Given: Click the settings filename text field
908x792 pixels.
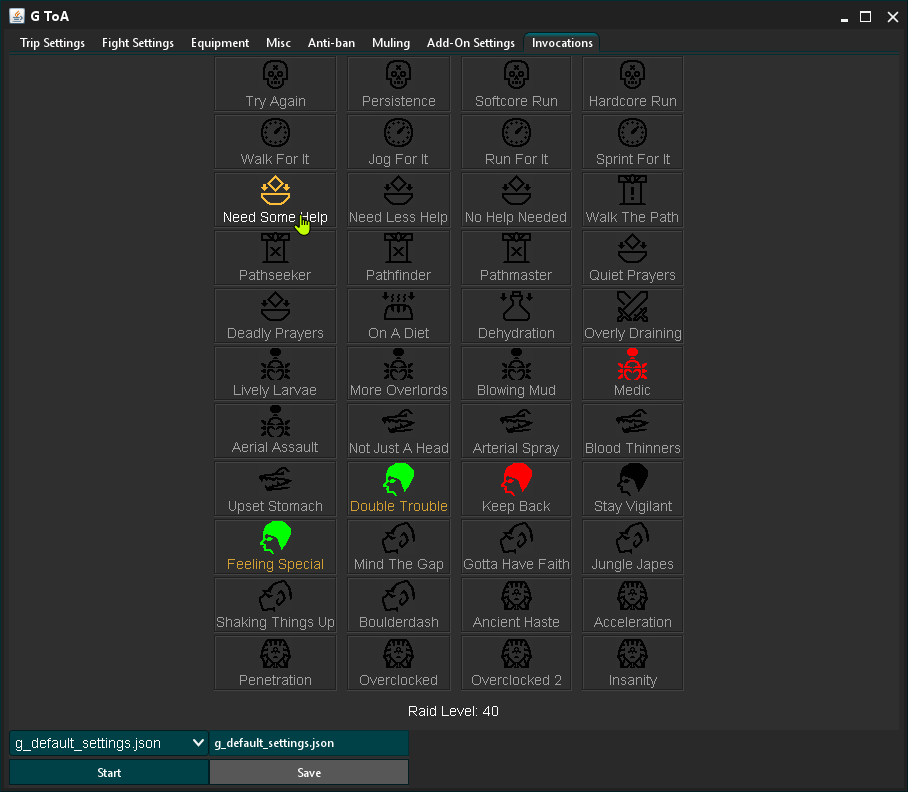Looking at the screenshot, I should coord(309,743).
